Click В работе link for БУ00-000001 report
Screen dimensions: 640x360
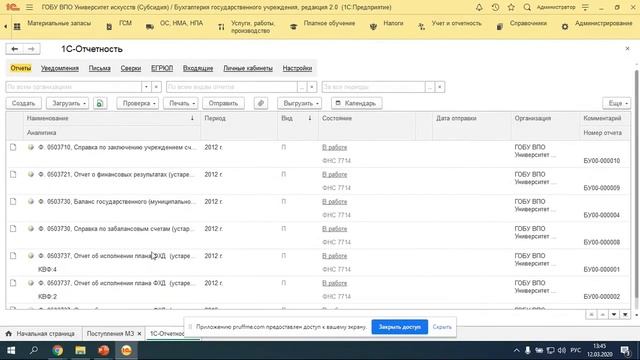[x=334, y=256]
